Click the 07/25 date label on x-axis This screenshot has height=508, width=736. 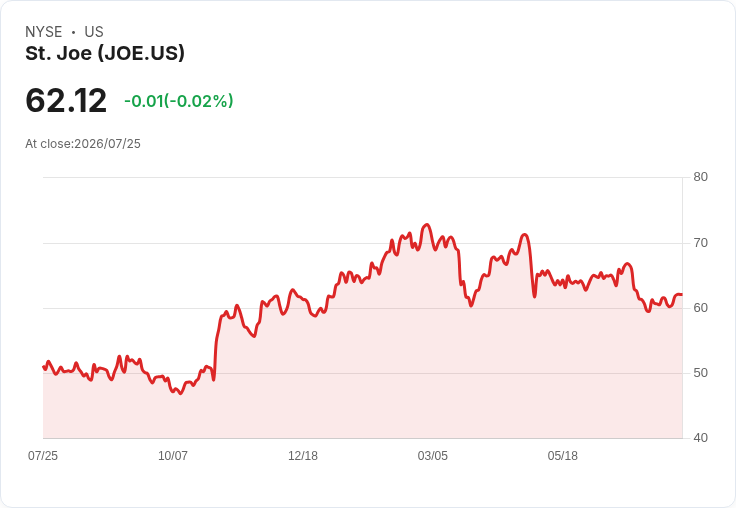[x=43, y=456]
